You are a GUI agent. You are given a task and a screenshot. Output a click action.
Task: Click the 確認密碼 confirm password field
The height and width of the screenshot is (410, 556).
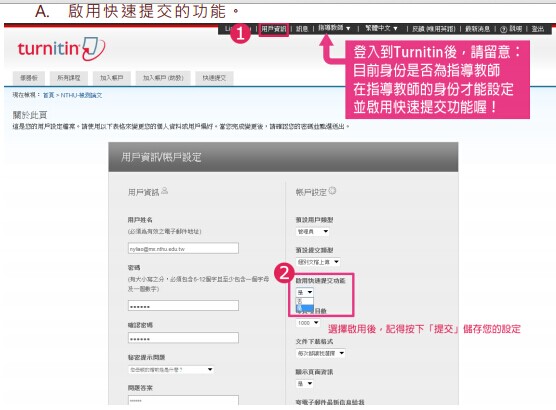tap(183, 338)
